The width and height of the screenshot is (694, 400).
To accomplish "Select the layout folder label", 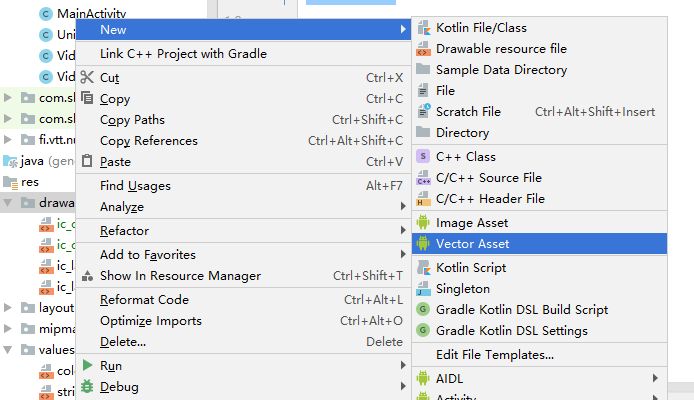I will pos(56,308).
